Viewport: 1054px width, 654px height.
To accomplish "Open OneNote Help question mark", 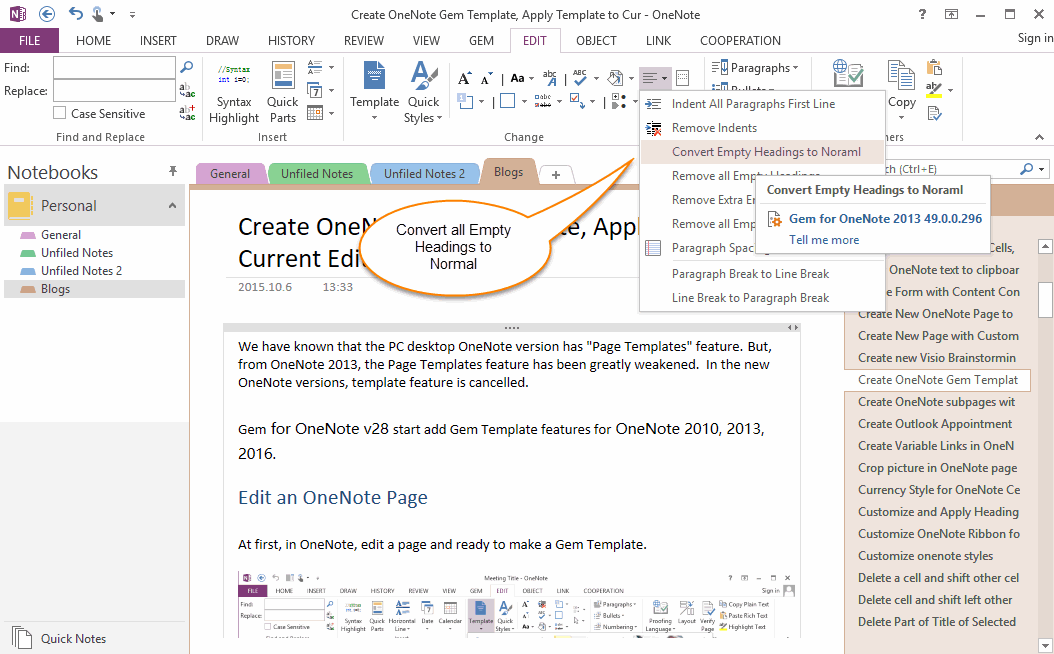I will coord(922,14).
